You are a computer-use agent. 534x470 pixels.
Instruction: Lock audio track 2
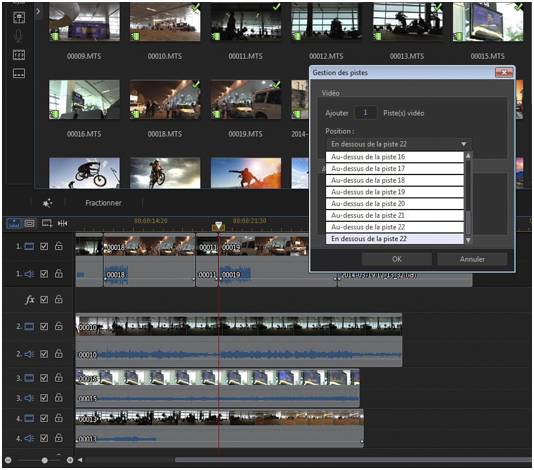point(59,354)
